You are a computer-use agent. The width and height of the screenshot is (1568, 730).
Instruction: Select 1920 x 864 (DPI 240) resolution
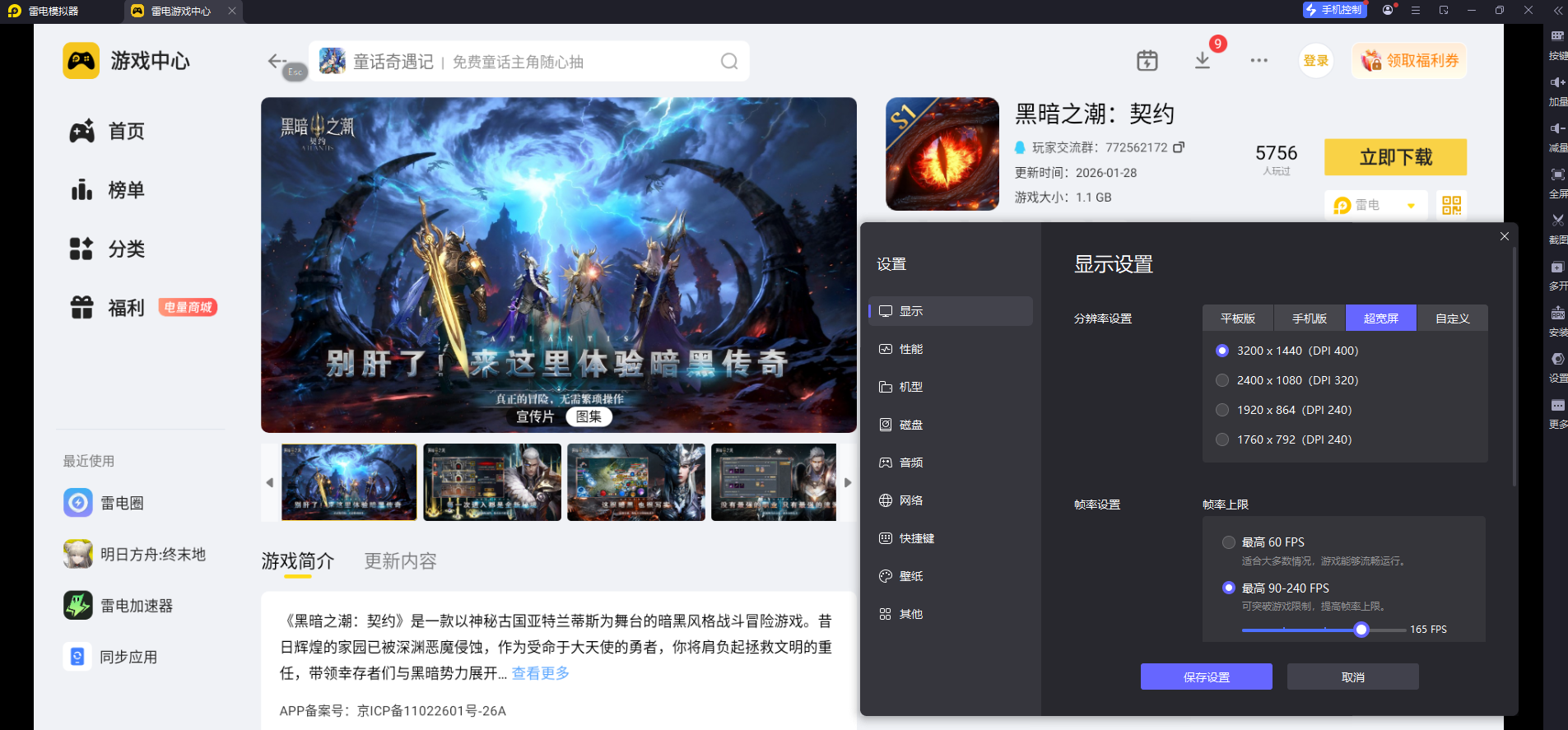coord(1222,410)
